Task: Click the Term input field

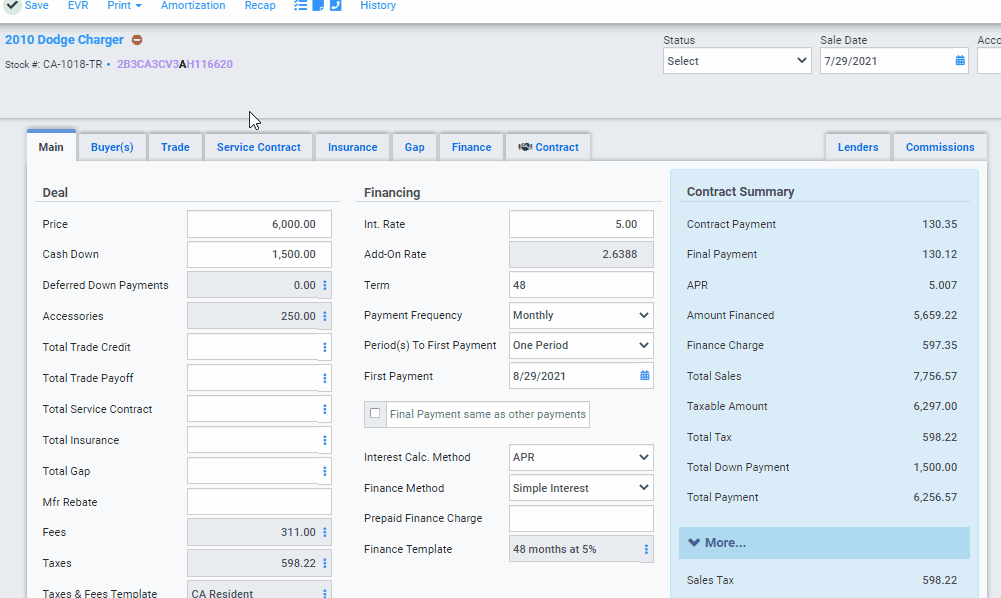Action: tap(581, 285)
